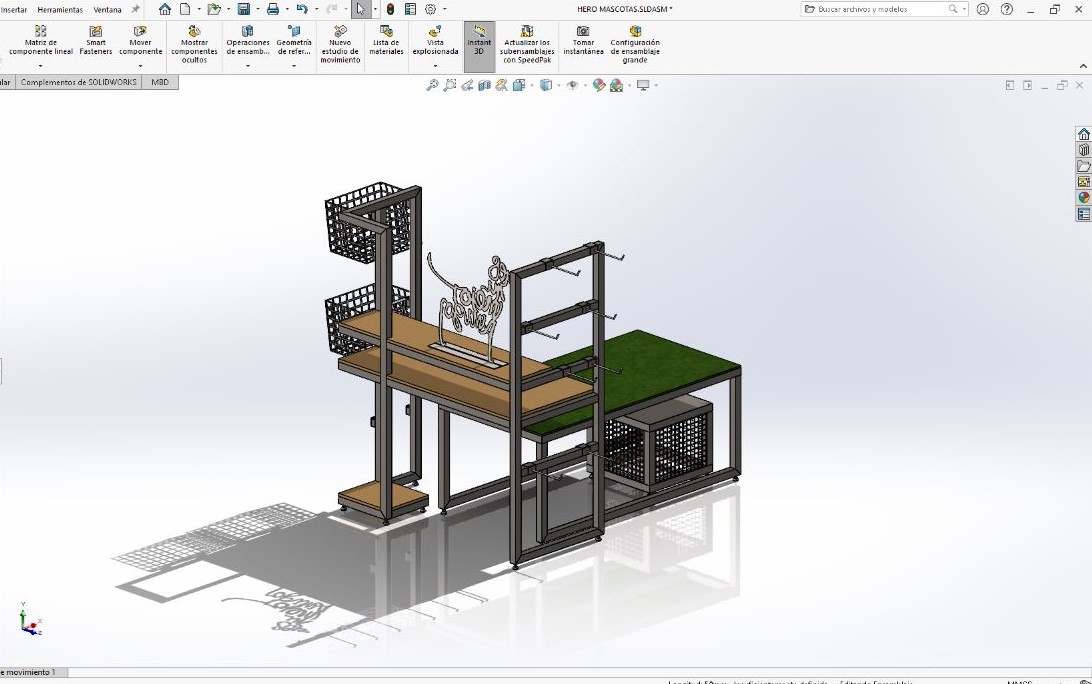
Task: Open the dropdown arrow beside the Save icon
Action: [257, 9]
